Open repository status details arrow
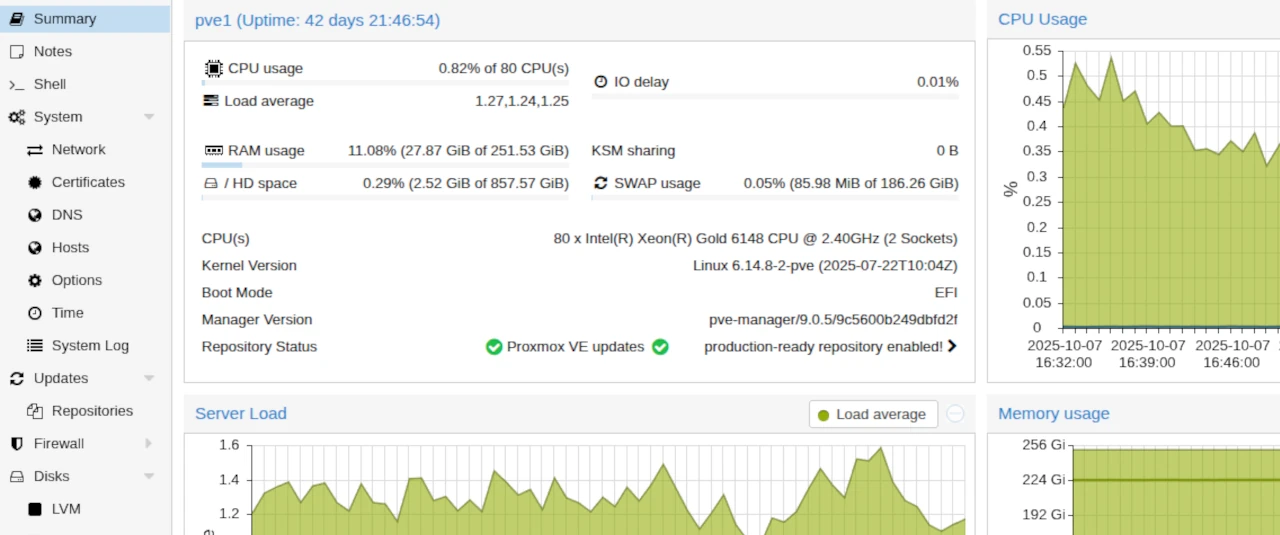 [952, 347]
